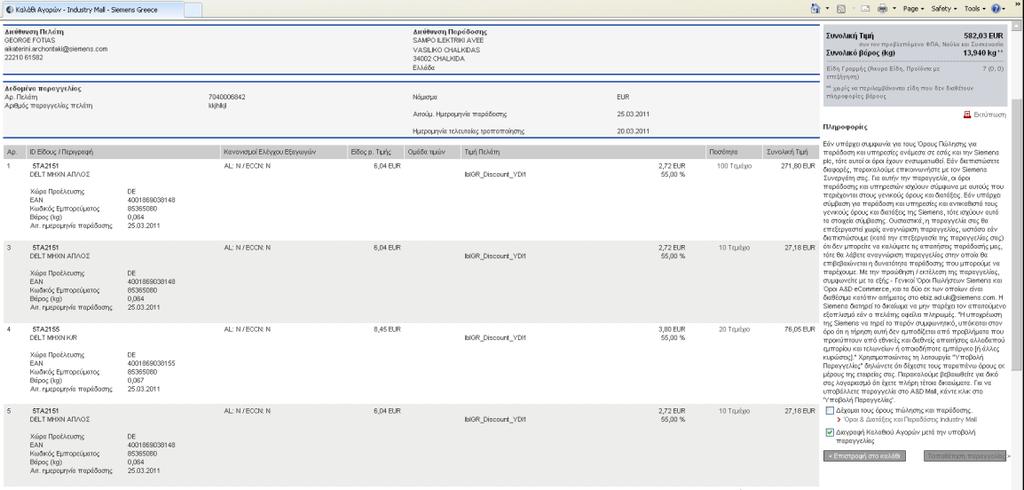Check Δέχομαι τους όρους πώλησης checkbox

pyautogui.click(x=830, y=411)
